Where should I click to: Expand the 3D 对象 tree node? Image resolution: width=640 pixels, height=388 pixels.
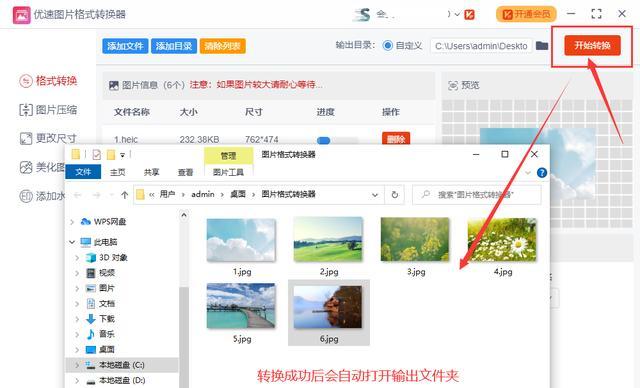(77, 257)
